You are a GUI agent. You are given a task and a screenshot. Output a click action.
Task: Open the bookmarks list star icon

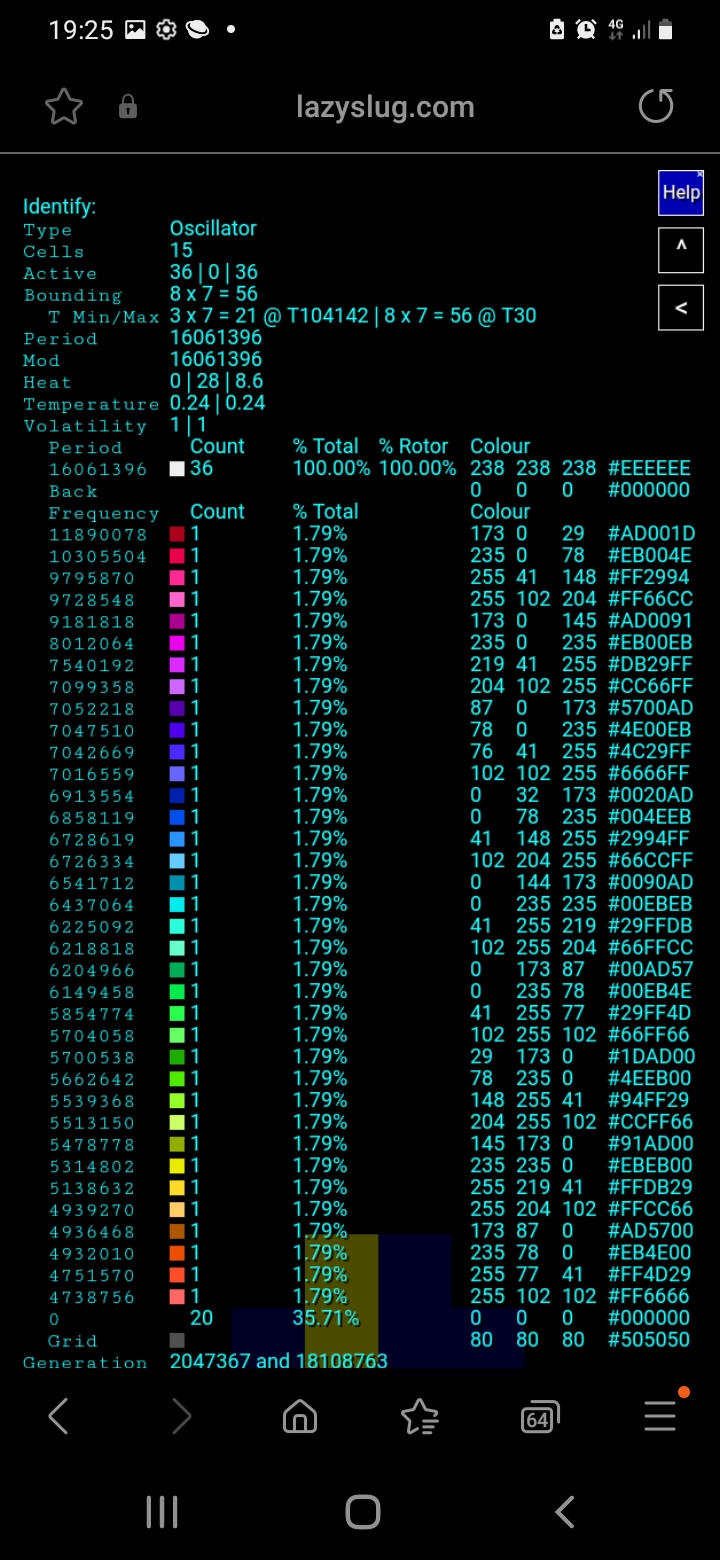(420, 1416)
